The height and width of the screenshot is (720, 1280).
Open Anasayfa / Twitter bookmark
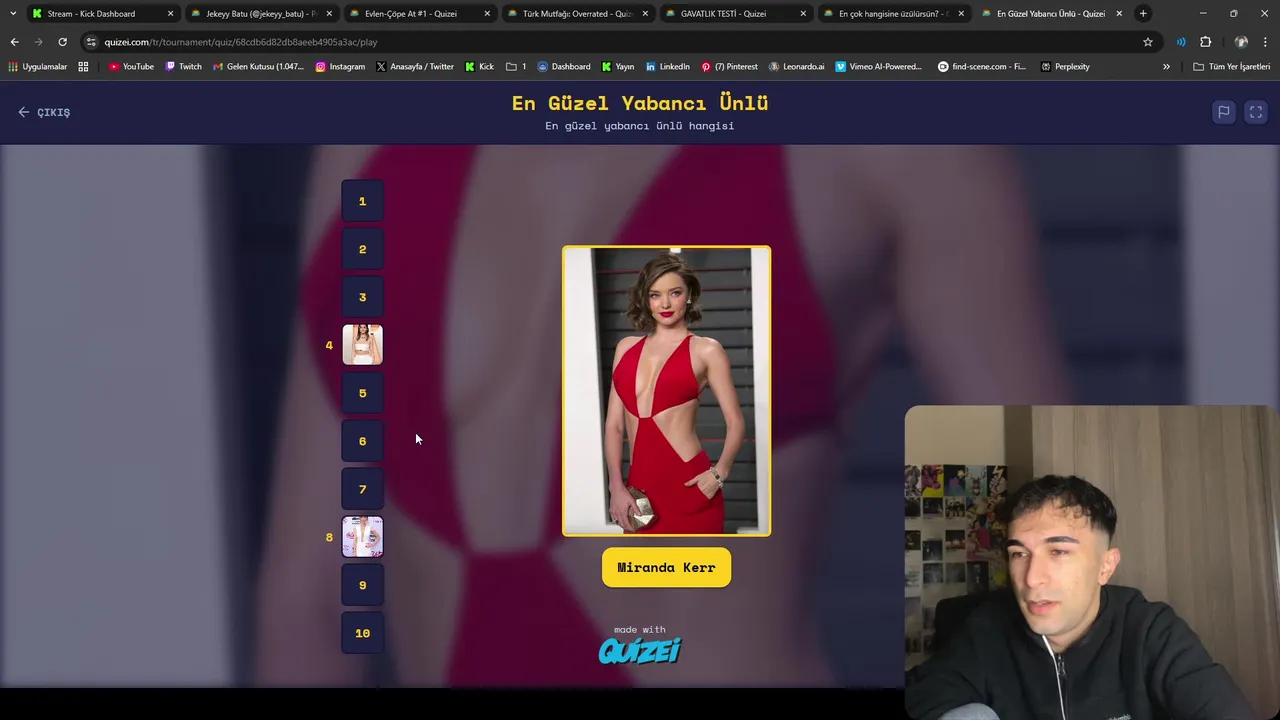pyautogui.click(x=413, y=67)
